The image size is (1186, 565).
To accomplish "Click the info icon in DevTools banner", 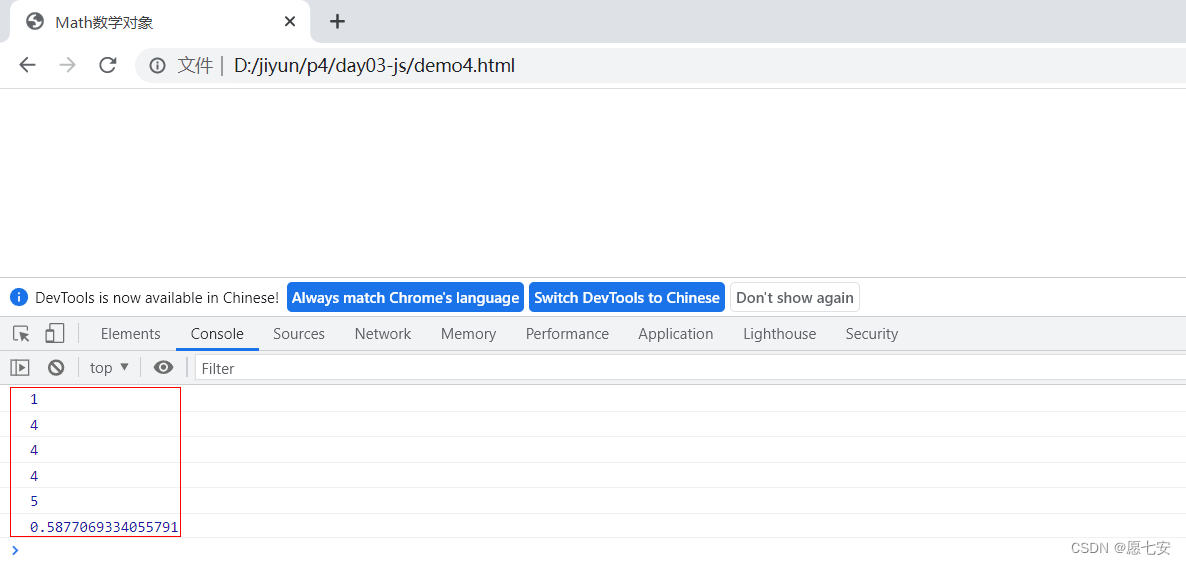I will click(20, 297).
